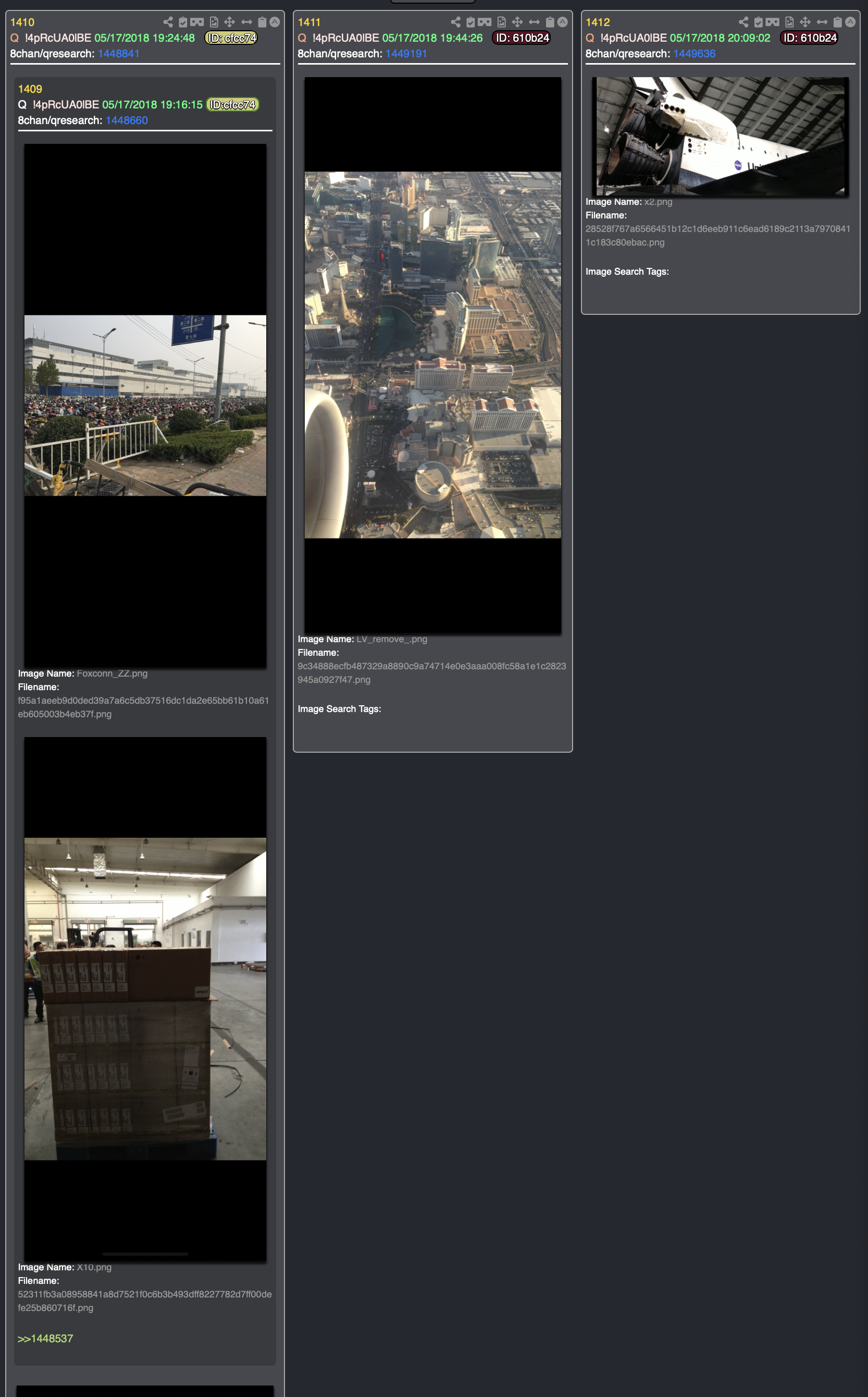868x1397 pixels.
Task: Click timestamp 05/17/2018 19:44:26
Action: [x=432, y=38]
